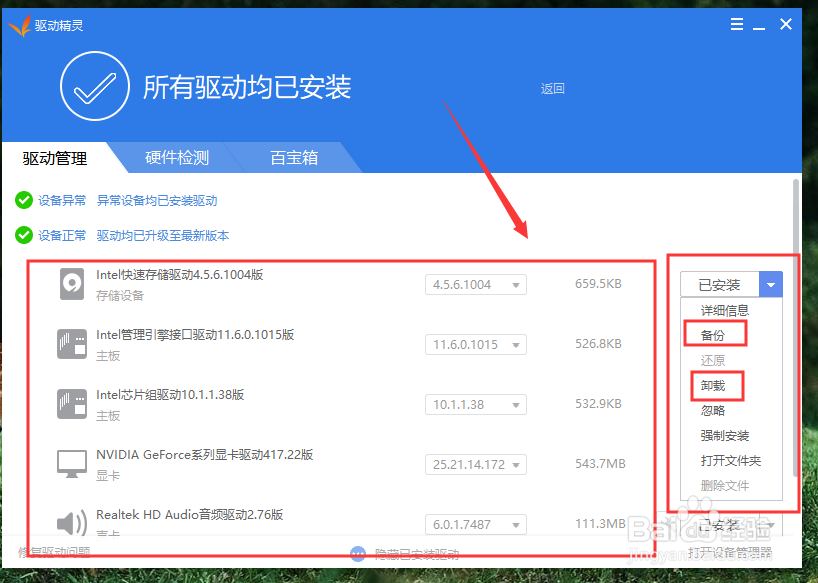
Task: Click the 显卡 category label
Action: click(108, 476)
